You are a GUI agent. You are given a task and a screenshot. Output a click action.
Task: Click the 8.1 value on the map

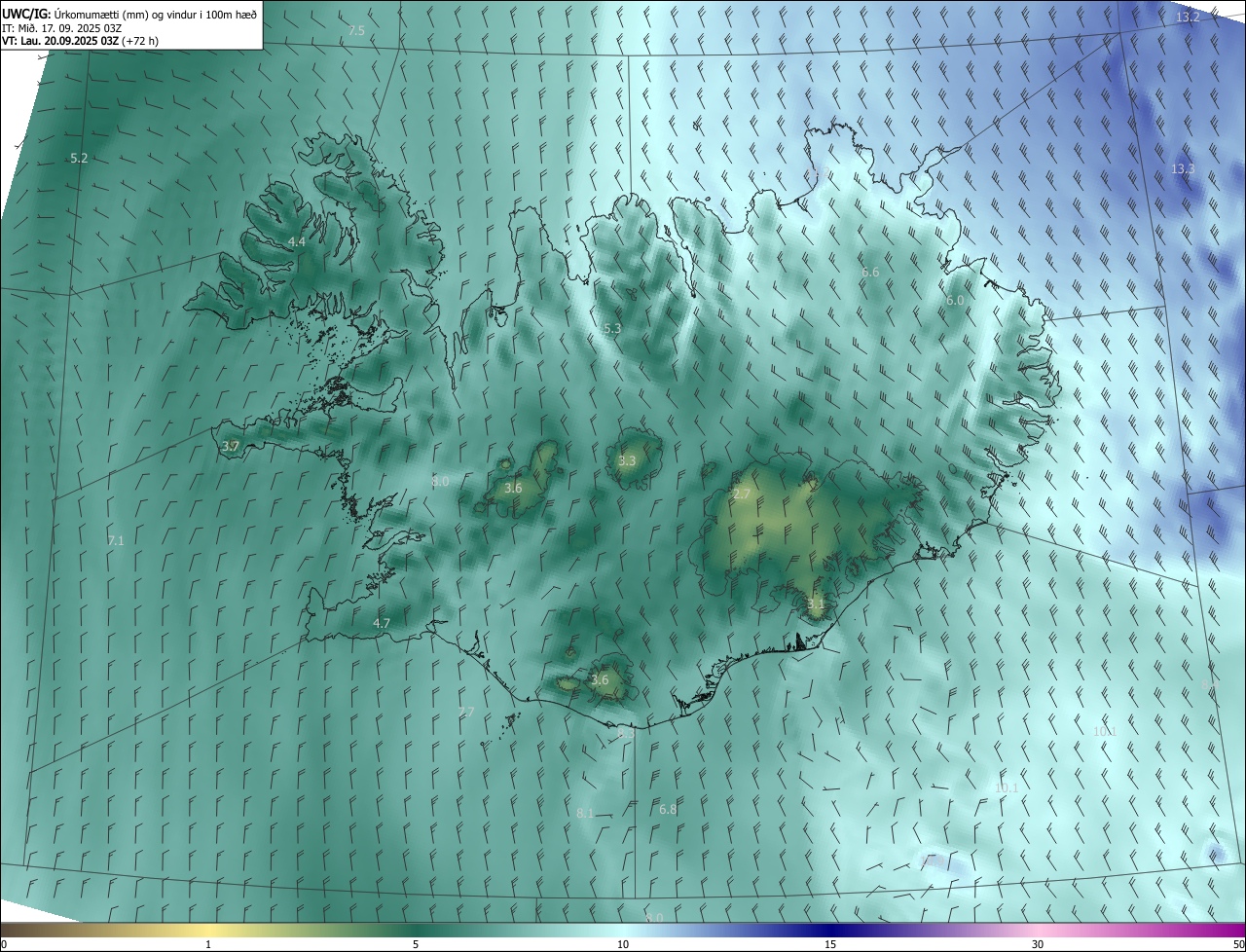tap(585, 813)
